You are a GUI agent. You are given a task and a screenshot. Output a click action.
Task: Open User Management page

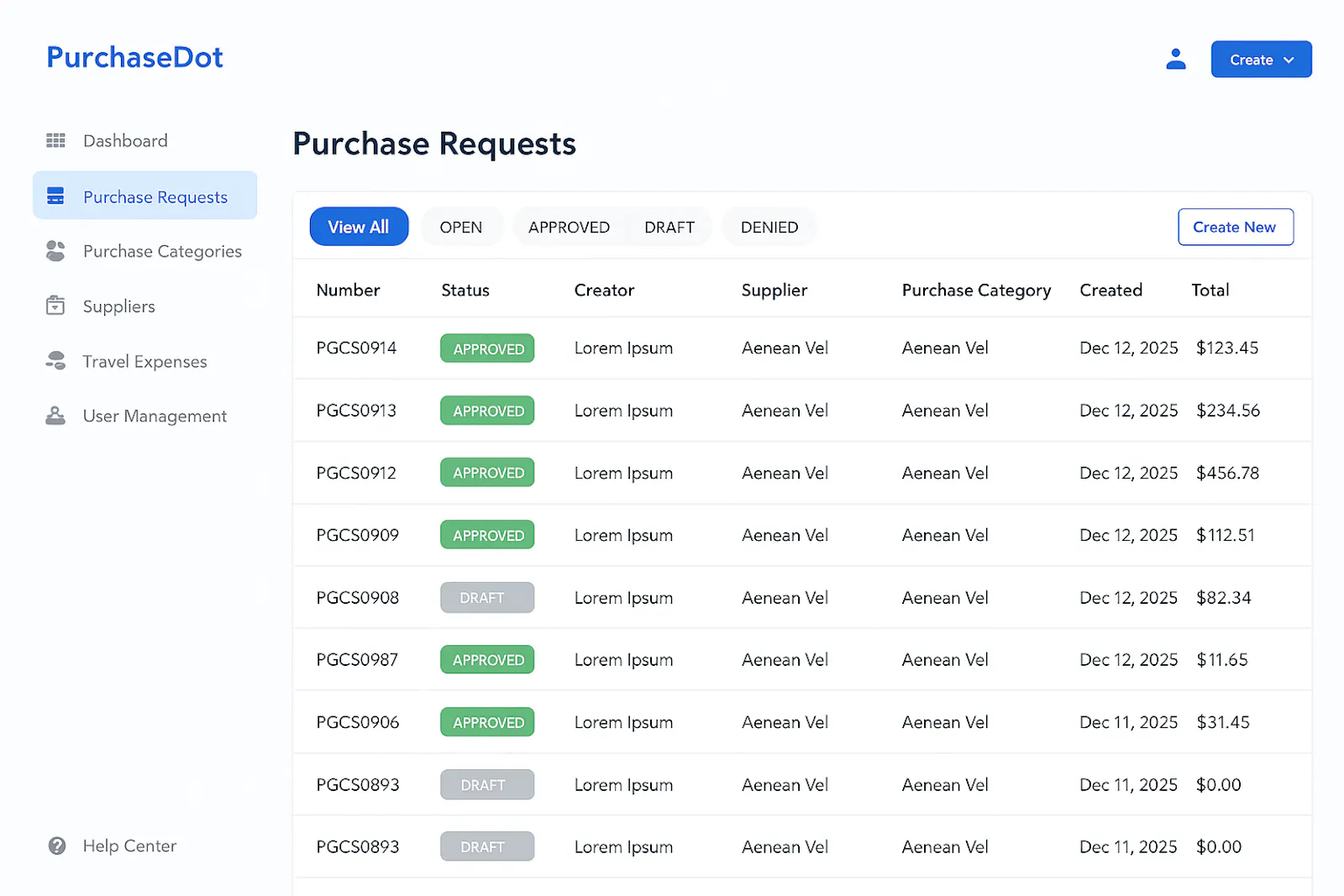click(x=155, y=416)
